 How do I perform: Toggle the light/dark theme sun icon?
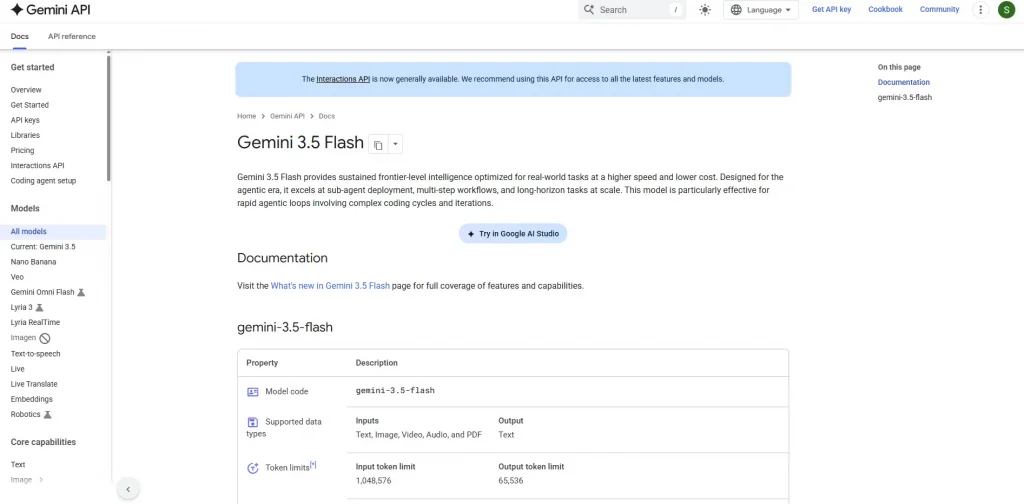pos(705,10)
